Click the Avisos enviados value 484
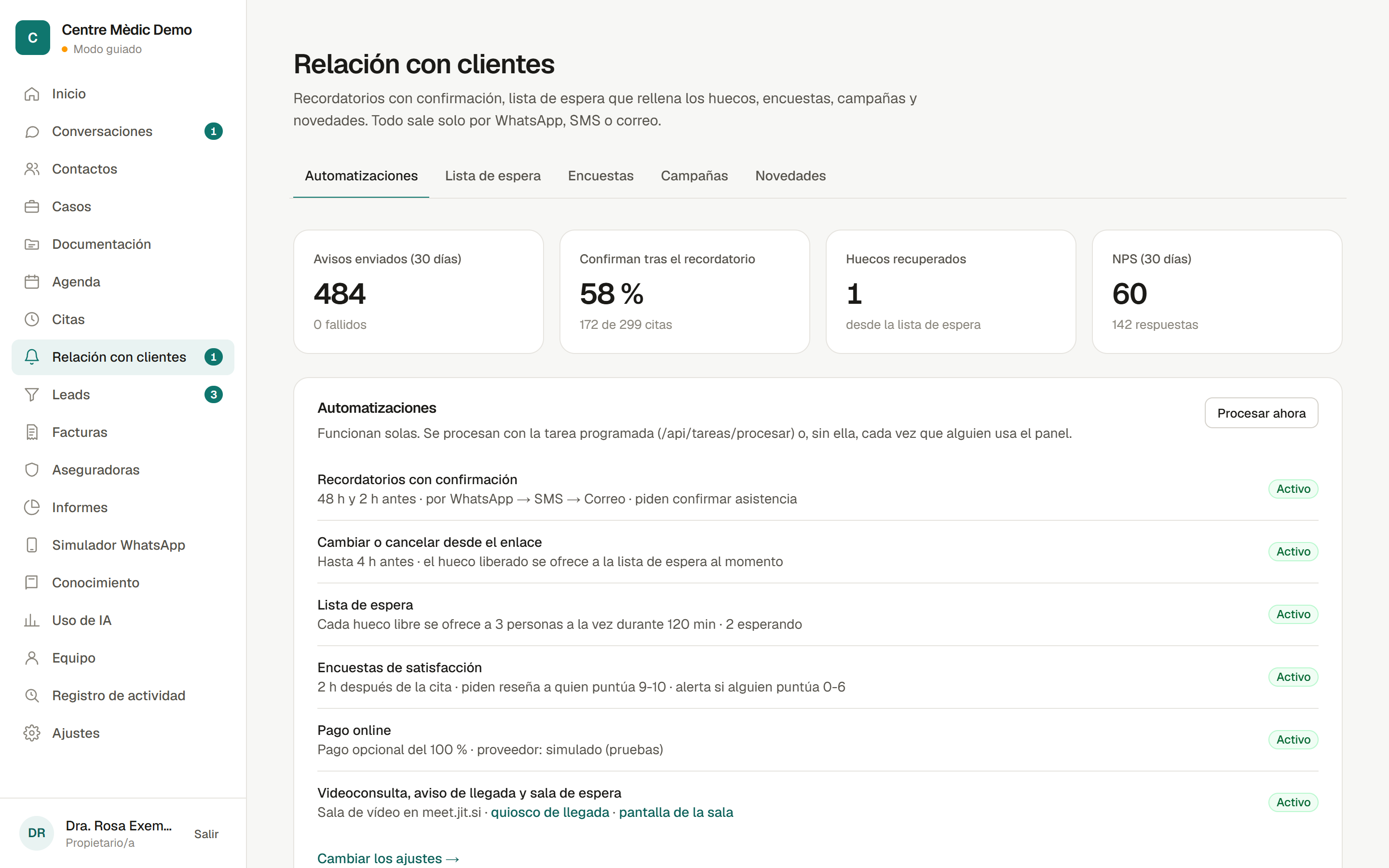This screenshot has height=868, width=1389. coord(339,294)
